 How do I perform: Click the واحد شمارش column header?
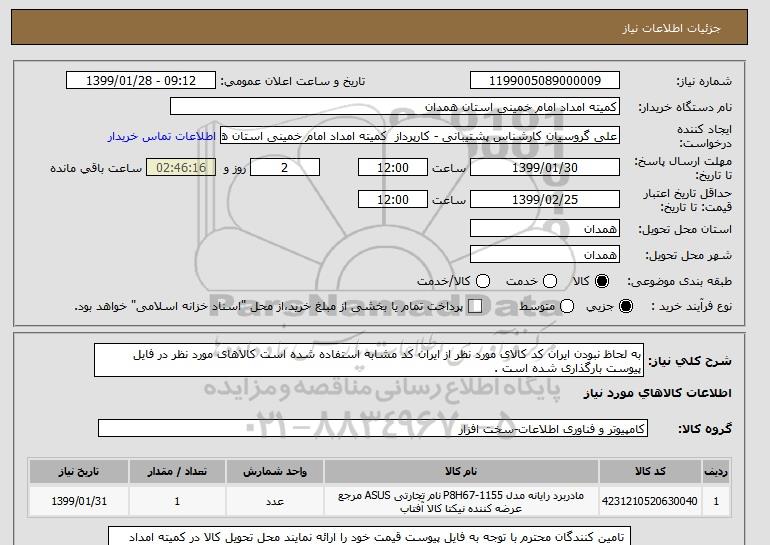click(x=275, y=471)
